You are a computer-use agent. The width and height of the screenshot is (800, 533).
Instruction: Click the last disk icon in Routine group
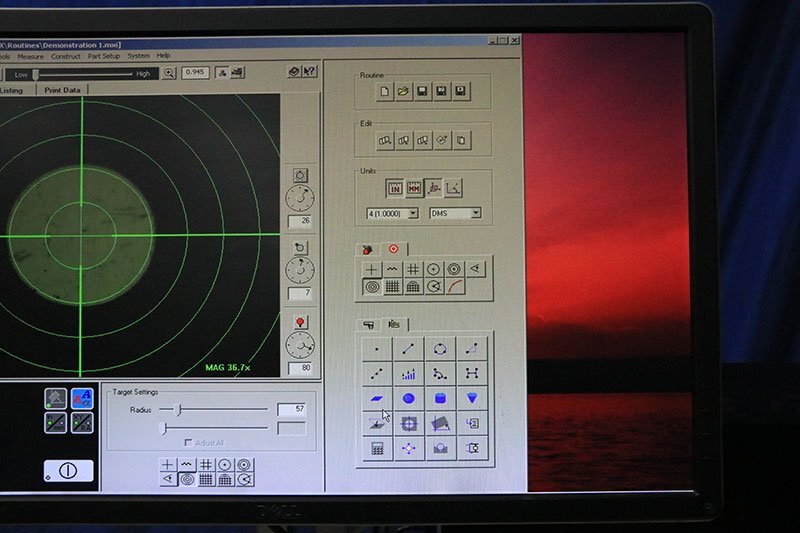coord(461,91)
